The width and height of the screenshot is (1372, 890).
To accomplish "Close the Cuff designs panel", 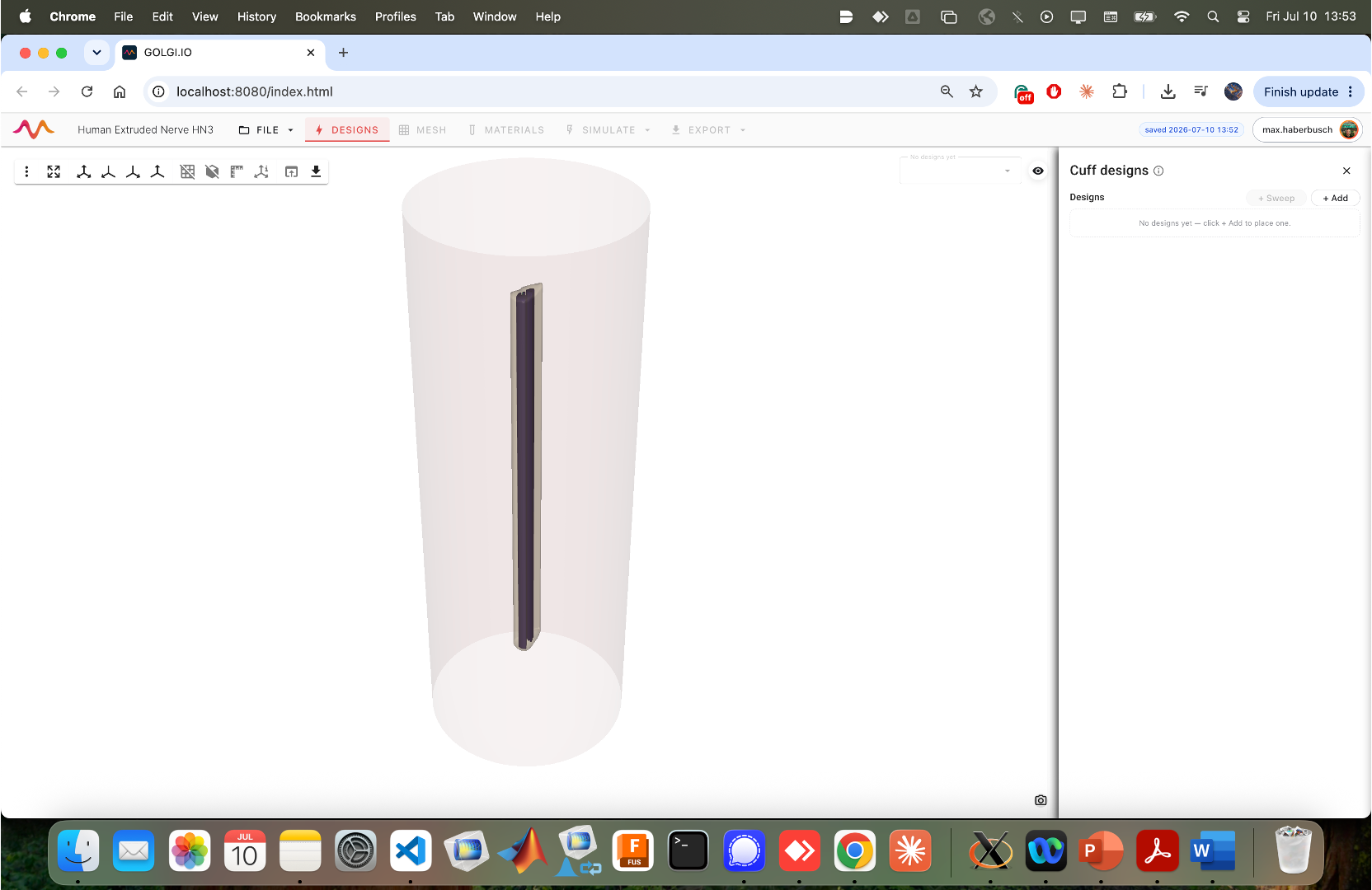I will (x=1346, y=171).
